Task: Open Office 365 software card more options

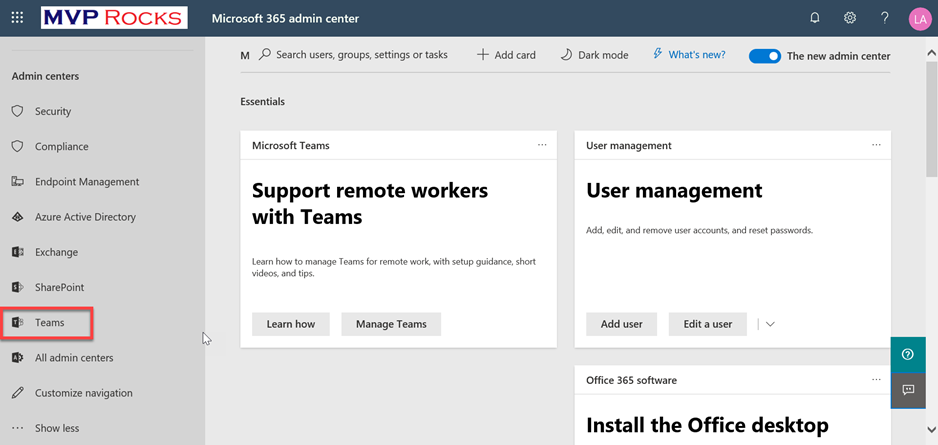Action: click(x=876, y=380)
